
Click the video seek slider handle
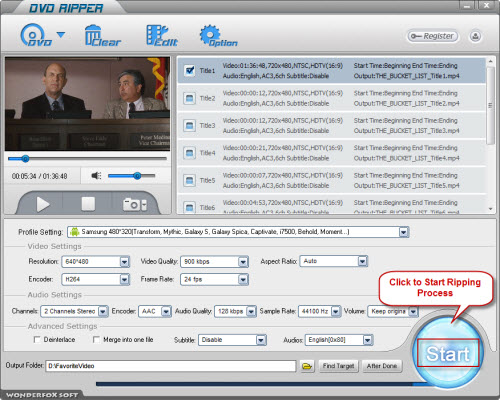[x=25, y=159]
